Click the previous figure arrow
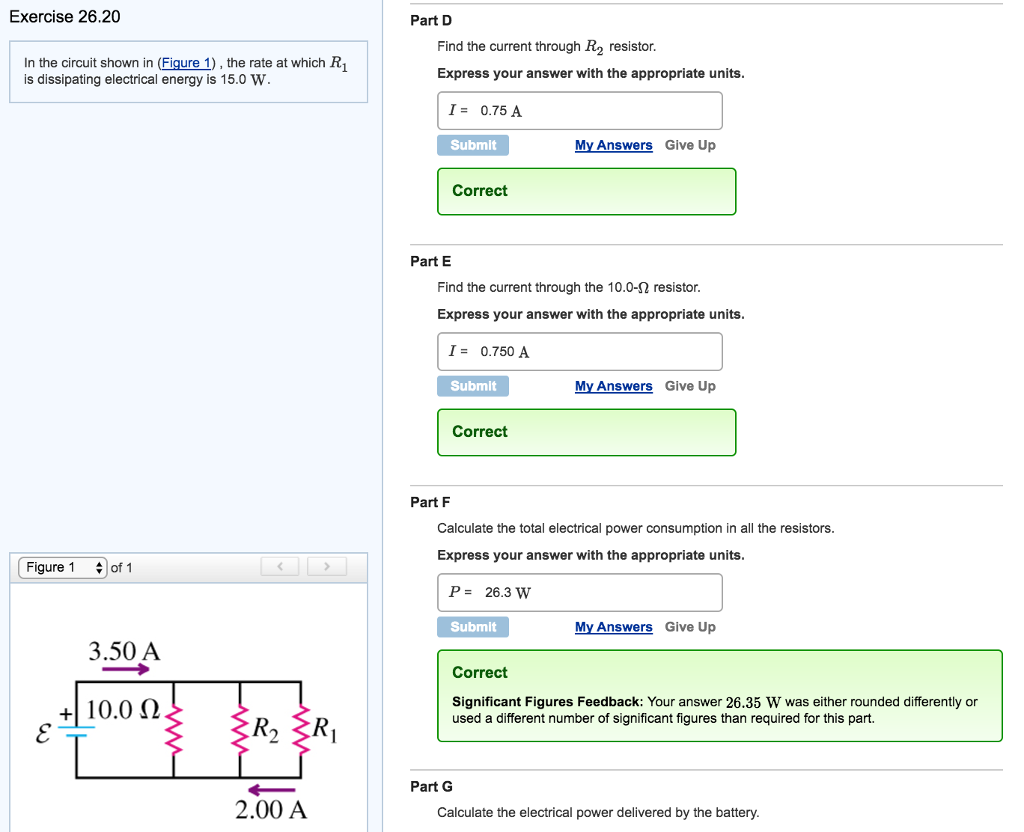This screenshot has height=832, width=1024. [x=279, y=566]
